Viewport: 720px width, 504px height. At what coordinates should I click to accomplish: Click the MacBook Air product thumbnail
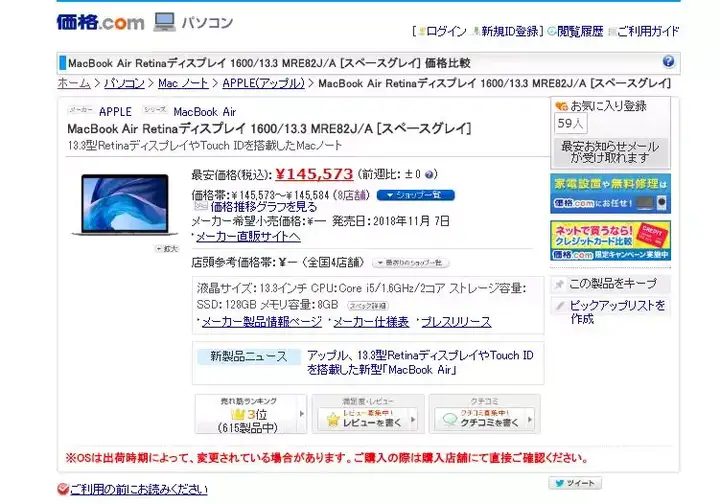[x=125, y=205]
